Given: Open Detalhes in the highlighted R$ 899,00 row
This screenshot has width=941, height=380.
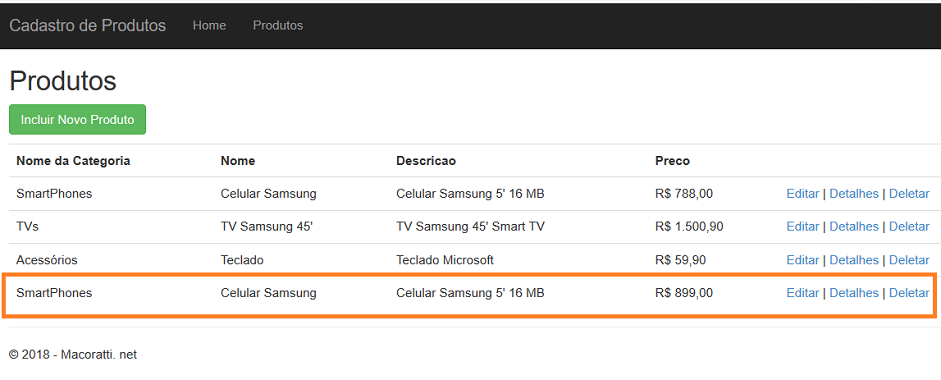Looking at the screenshot, I should [x=854, y=293].
